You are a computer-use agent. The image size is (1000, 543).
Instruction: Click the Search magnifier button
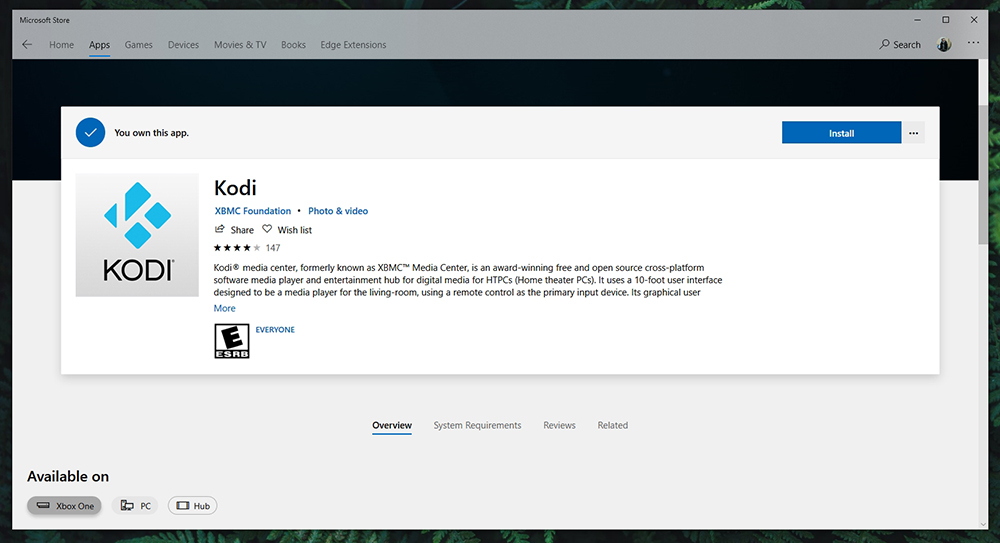pyautogui.click(x=900, y=45)
